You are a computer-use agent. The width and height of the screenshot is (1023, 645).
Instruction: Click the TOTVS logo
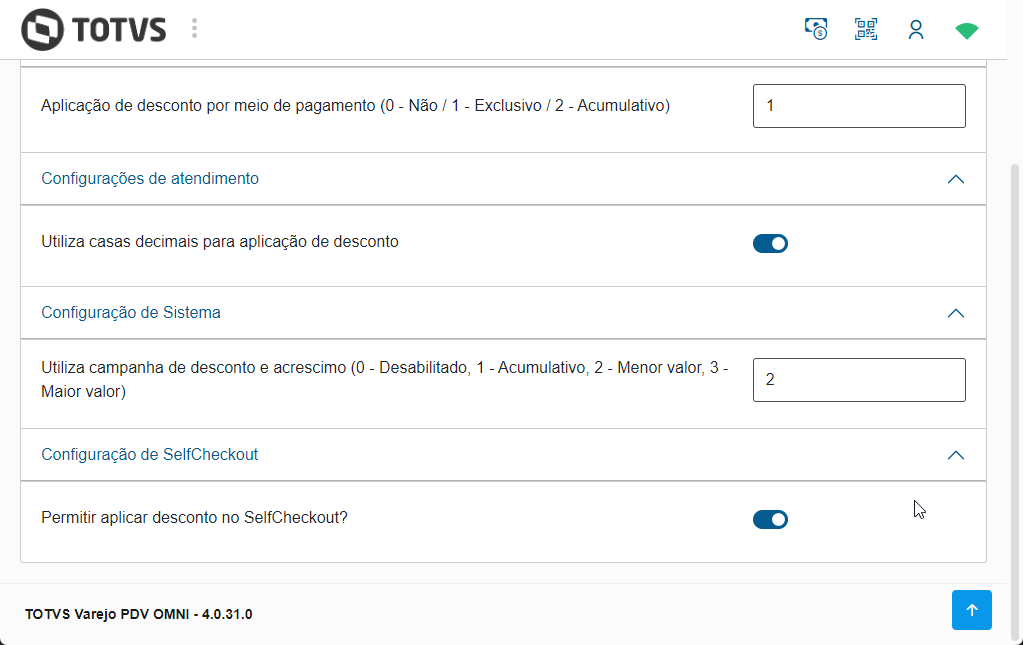[x=93, y=29]
